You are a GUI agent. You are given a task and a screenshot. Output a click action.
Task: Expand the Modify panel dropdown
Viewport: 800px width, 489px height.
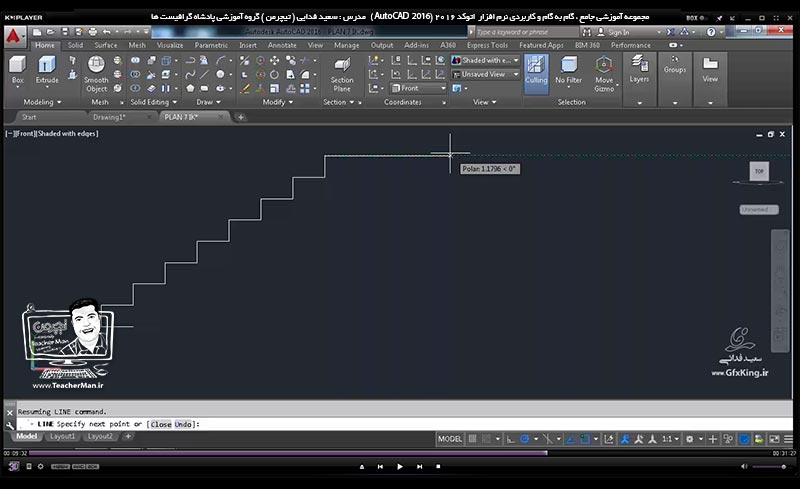tap(278, 102)
